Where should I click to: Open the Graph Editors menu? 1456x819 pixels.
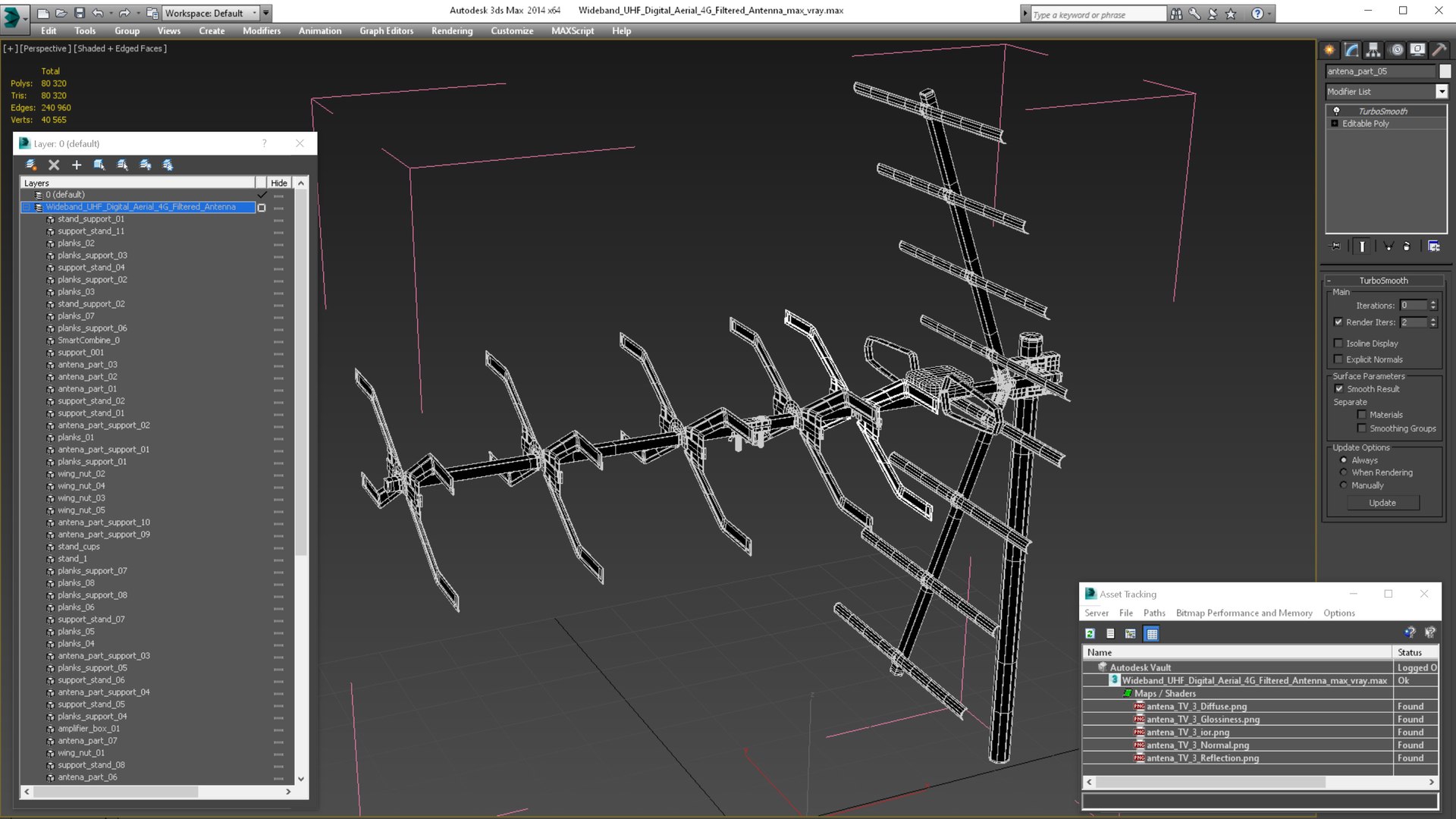tap(386, 31)
